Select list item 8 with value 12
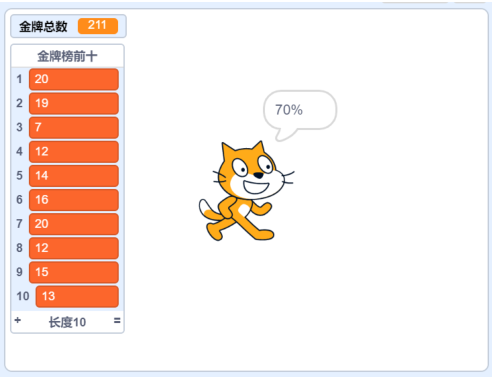The width and height of the screenshot is (494, 377). click(x=74, y=248)
